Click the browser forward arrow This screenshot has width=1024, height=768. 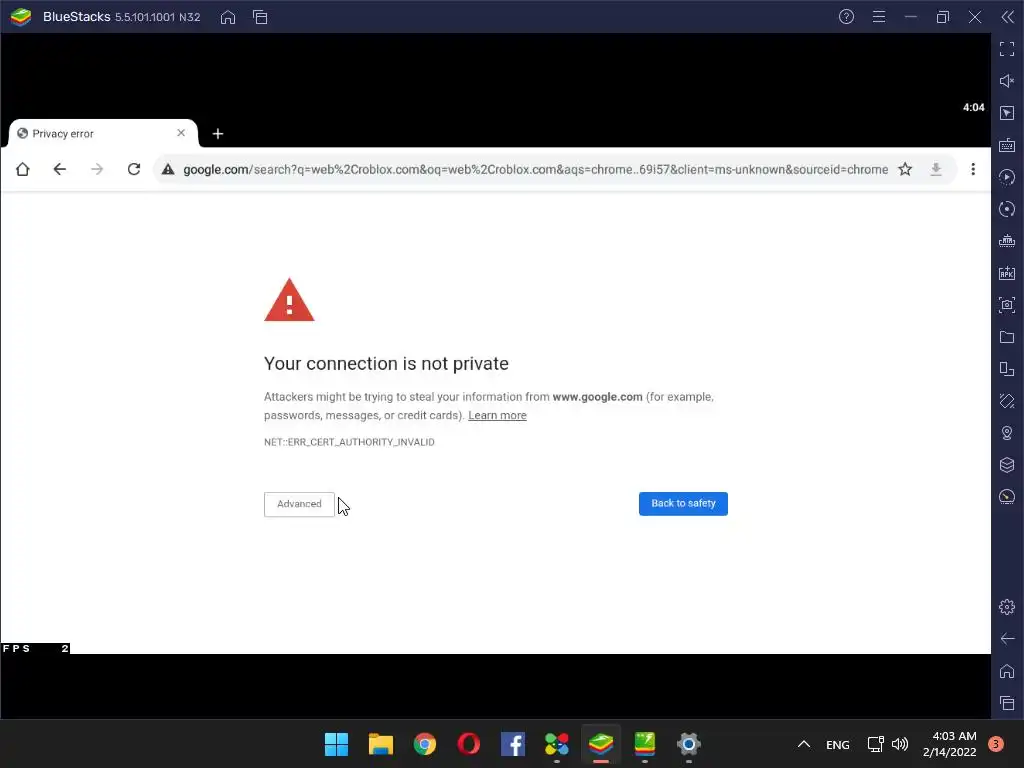(x=97, y=169)
